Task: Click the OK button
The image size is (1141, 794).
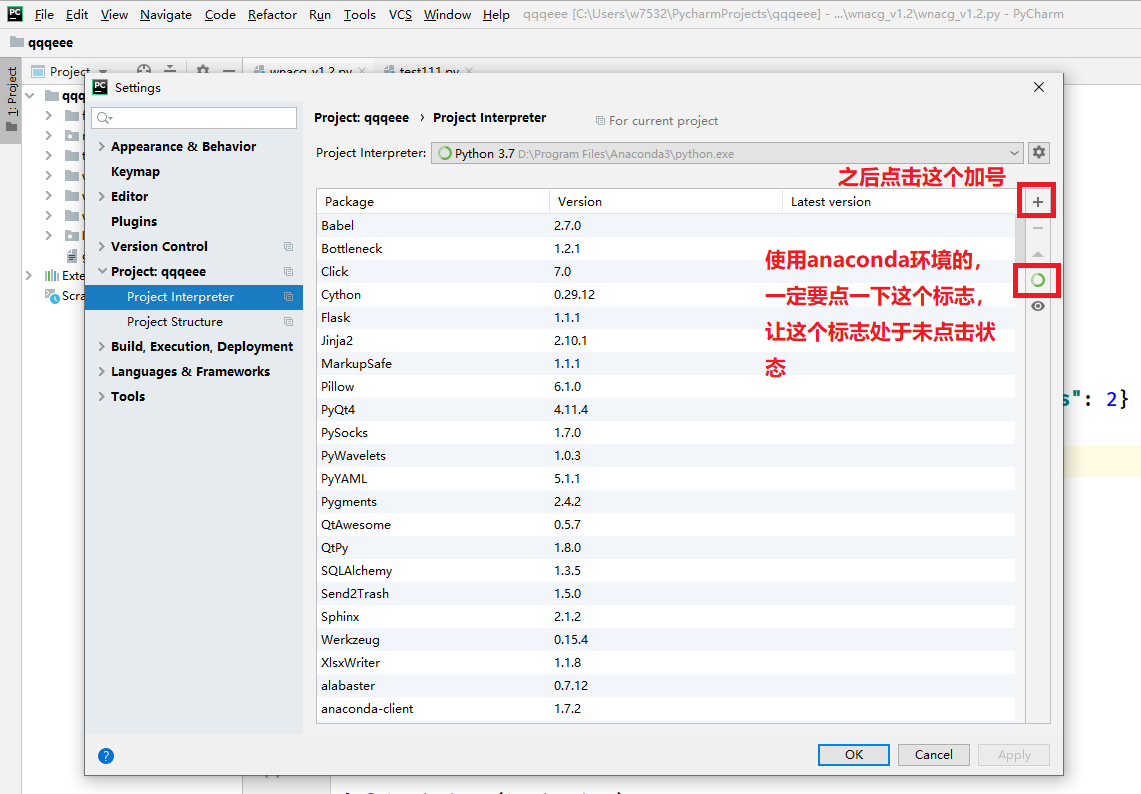Action: tap(854, 755)
